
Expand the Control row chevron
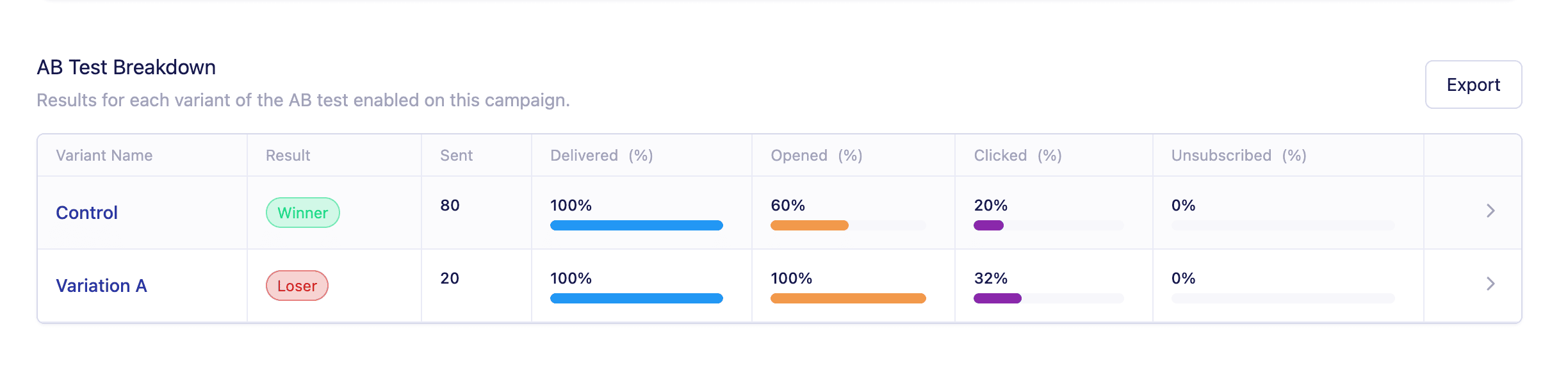tap(1490, 211)
